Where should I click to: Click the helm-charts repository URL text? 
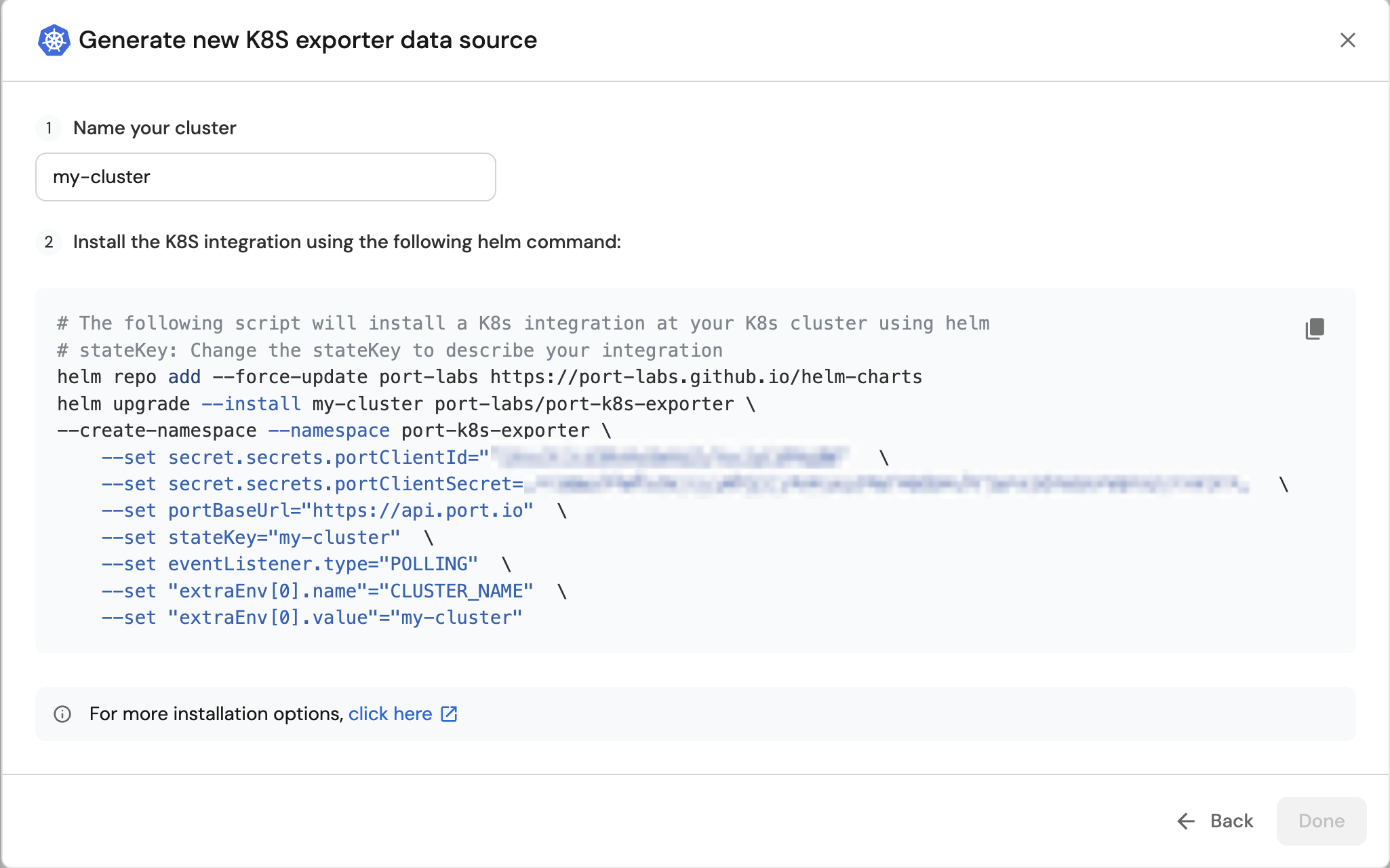click(x=706, y=377)
